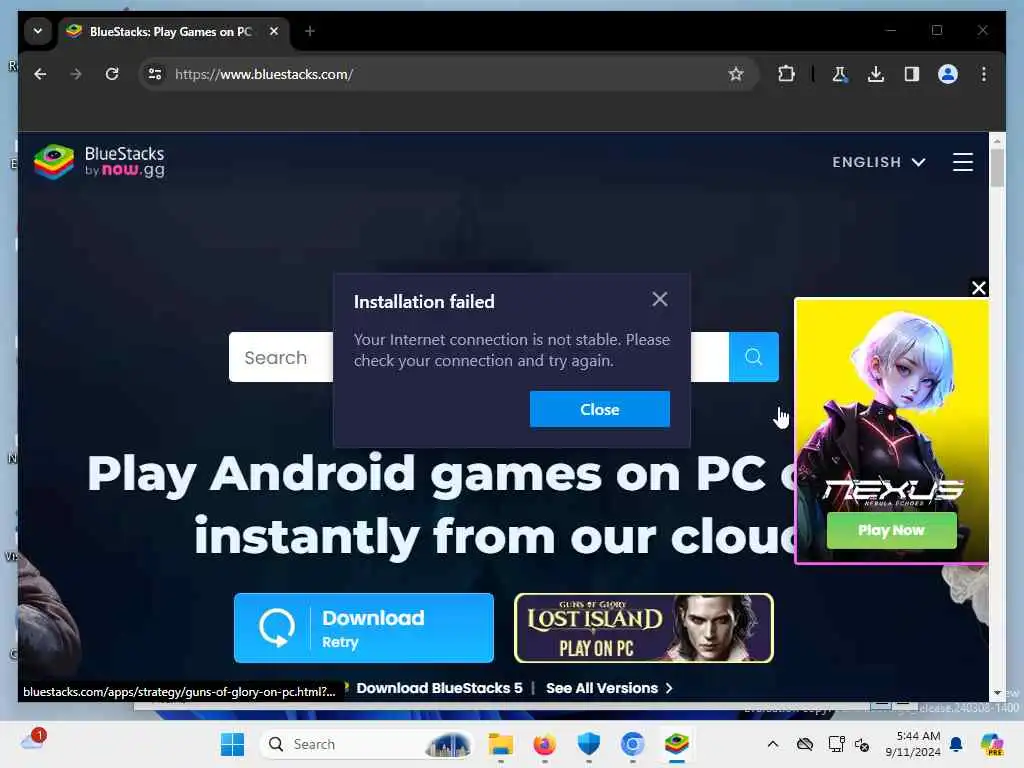Open the browser extensions puzzle icon
1024x768 pixels.
click(786, 74)
